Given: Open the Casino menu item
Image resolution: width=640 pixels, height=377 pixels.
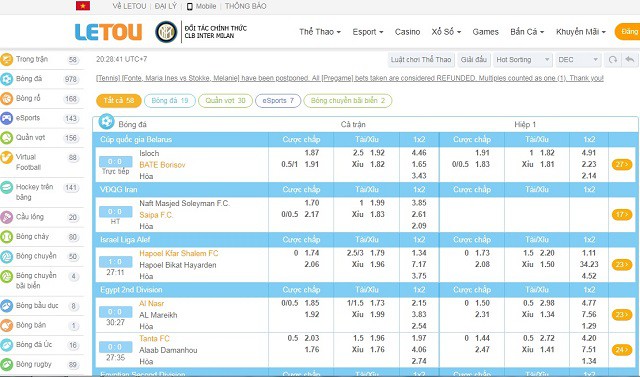Looking at the screenshot, I should point(407,32).
